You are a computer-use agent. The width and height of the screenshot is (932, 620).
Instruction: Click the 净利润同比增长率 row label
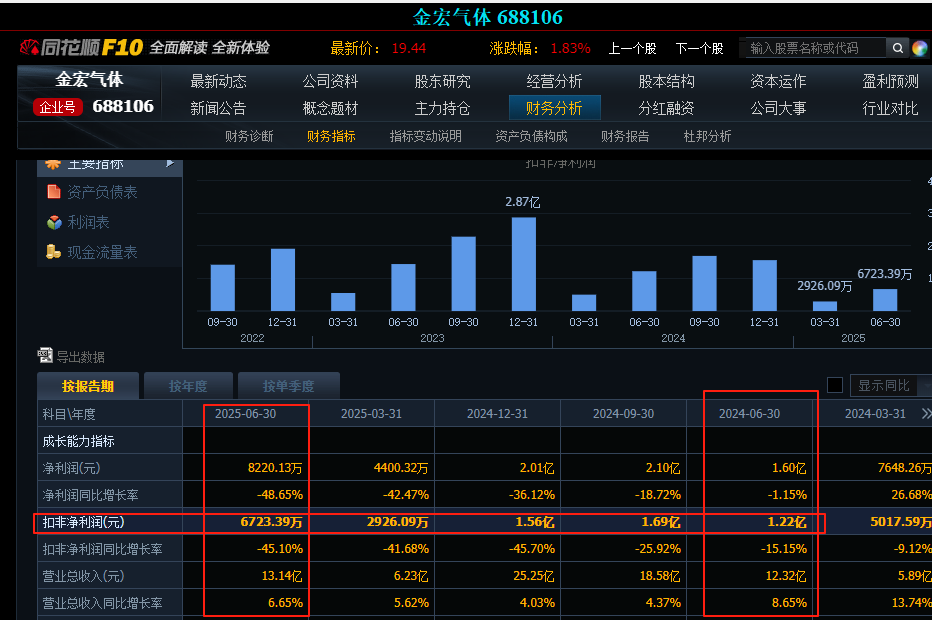[90, 495]
